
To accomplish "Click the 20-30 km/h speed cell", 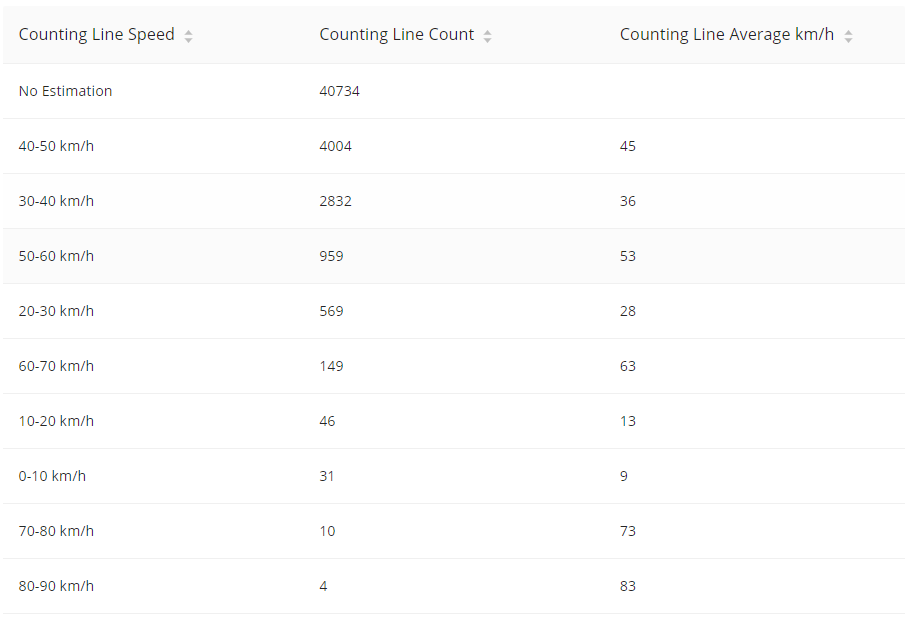I will point(56,311).
